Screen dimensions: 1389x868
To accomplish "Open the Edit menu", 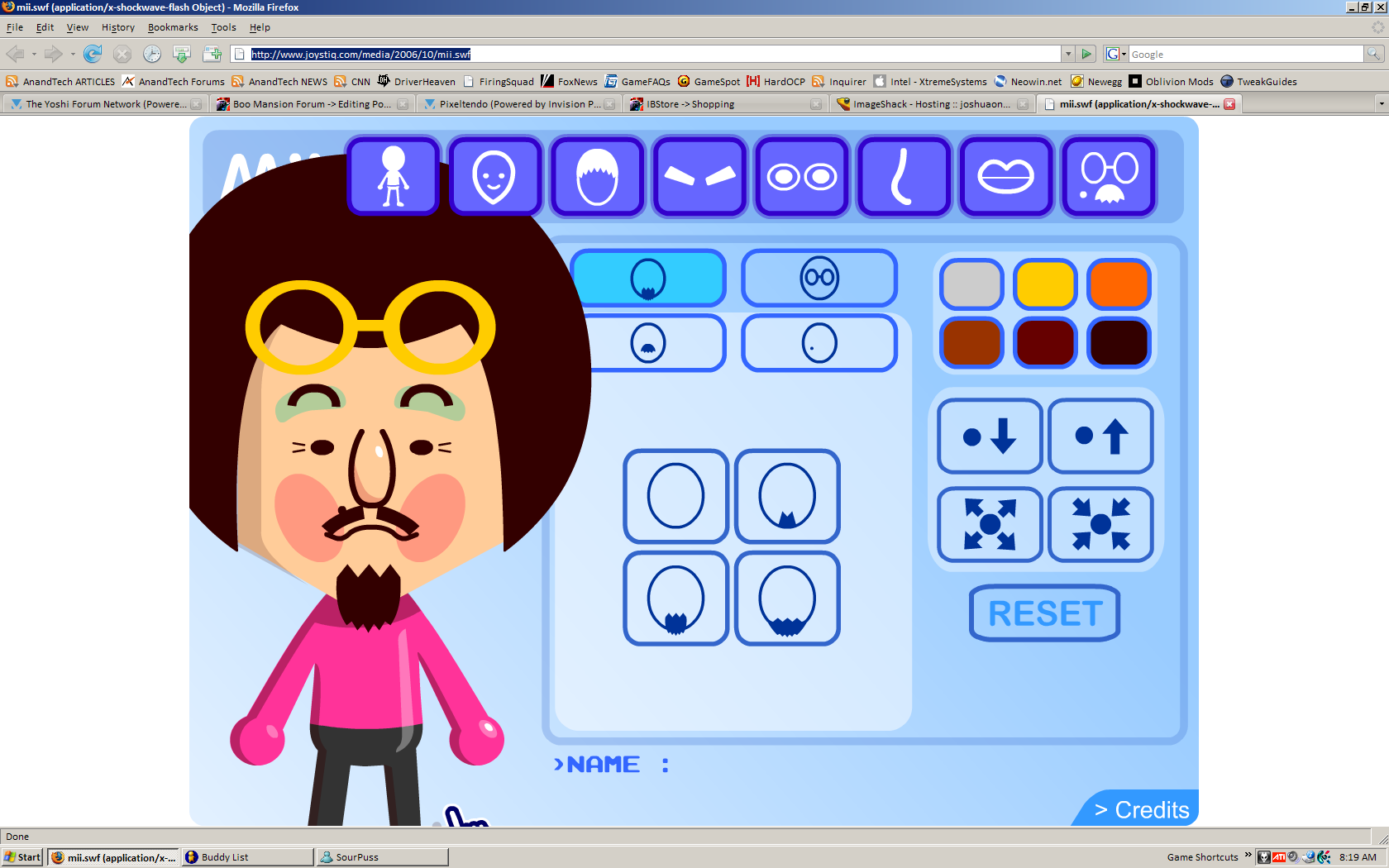I will (x=45, y=27).
